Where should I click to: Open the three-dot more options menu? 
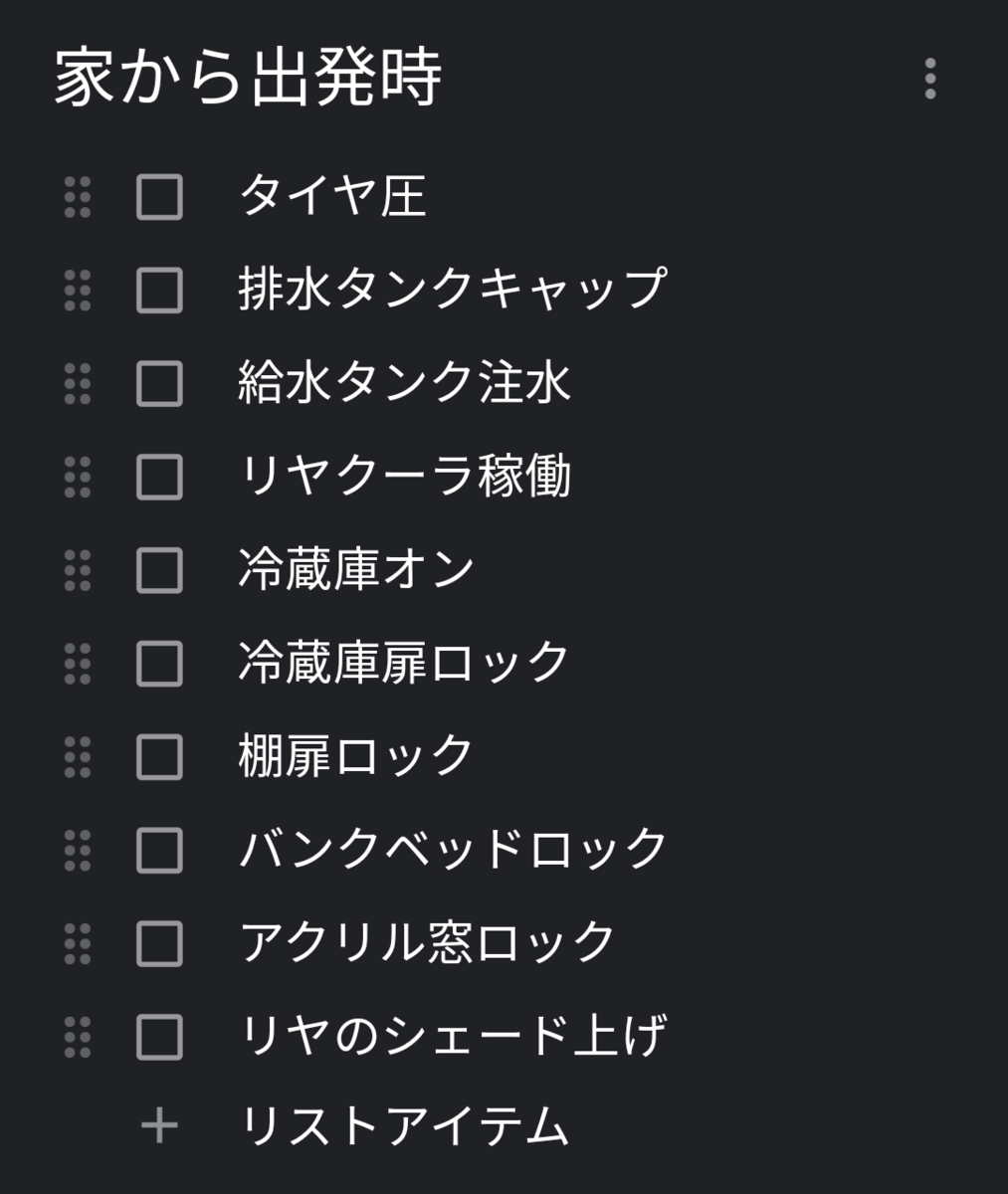click(929, 79)
